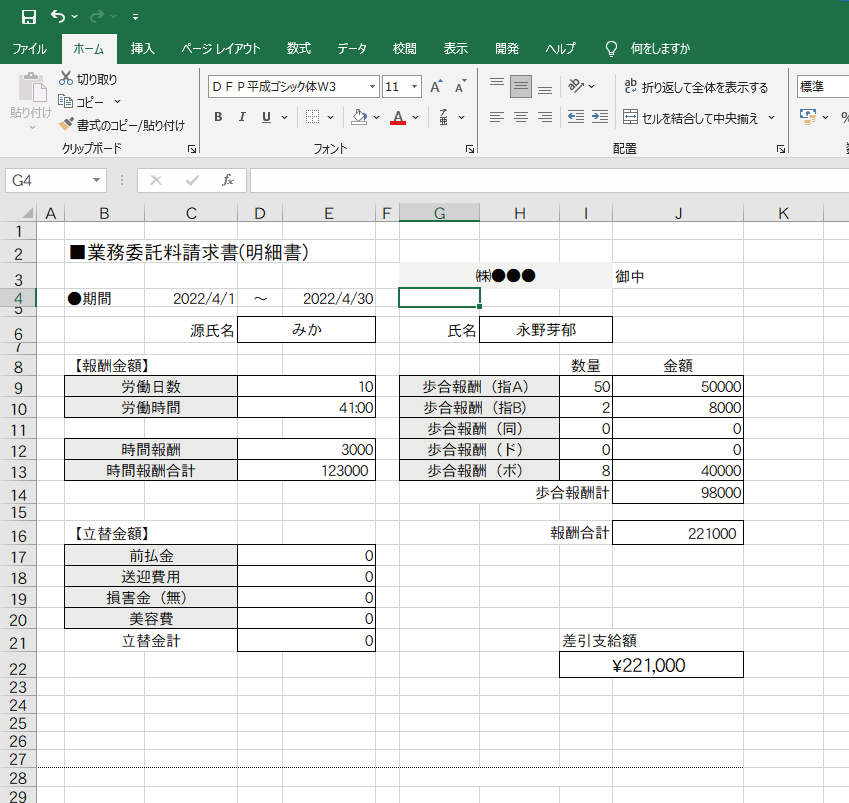Click the Cut (切り取り) scissors icon
This screenshot has height=803, width=849.
(67, 78)
